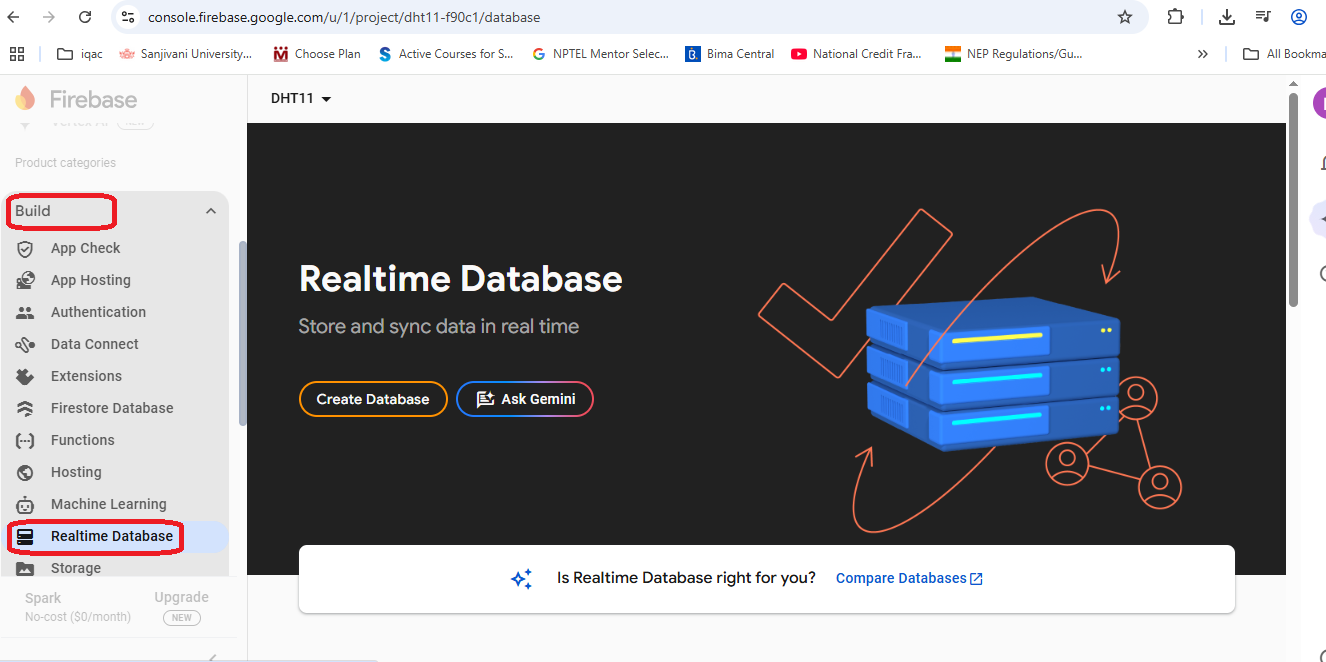1326x662 pixels.
Task: Select the Firestore Database icon
Action: click(25, 408)
